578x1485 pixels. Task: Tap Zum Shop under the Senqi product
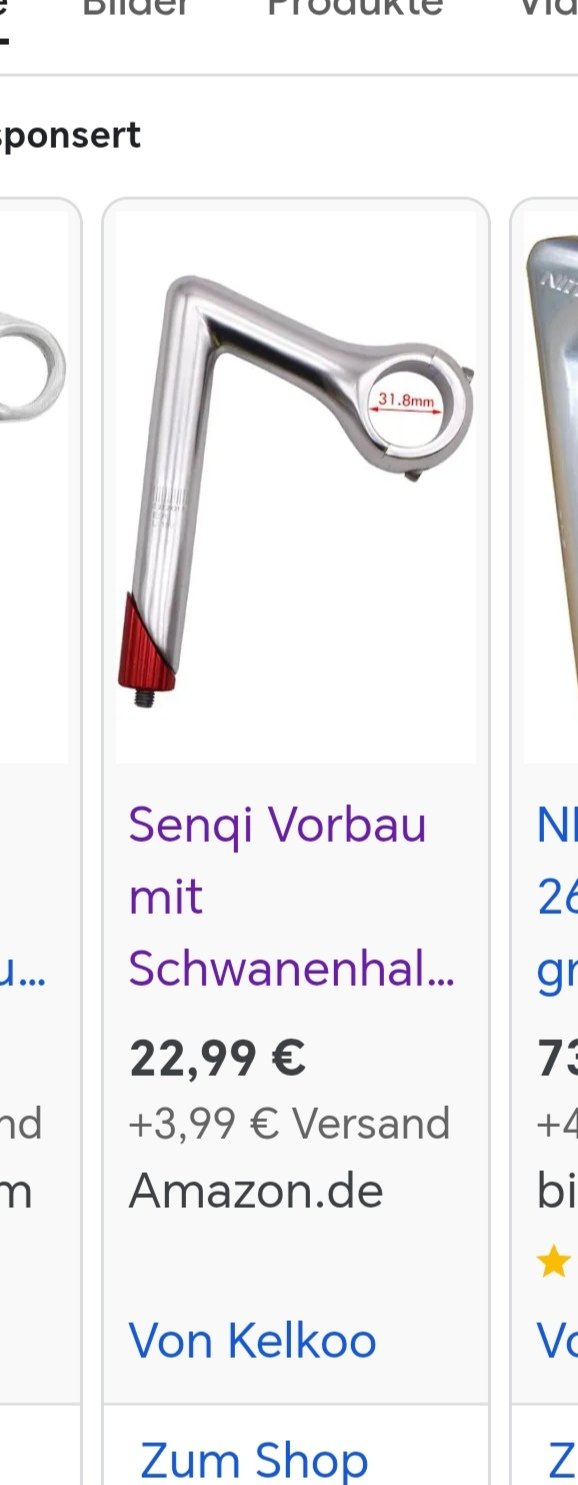coord(255,1460)
